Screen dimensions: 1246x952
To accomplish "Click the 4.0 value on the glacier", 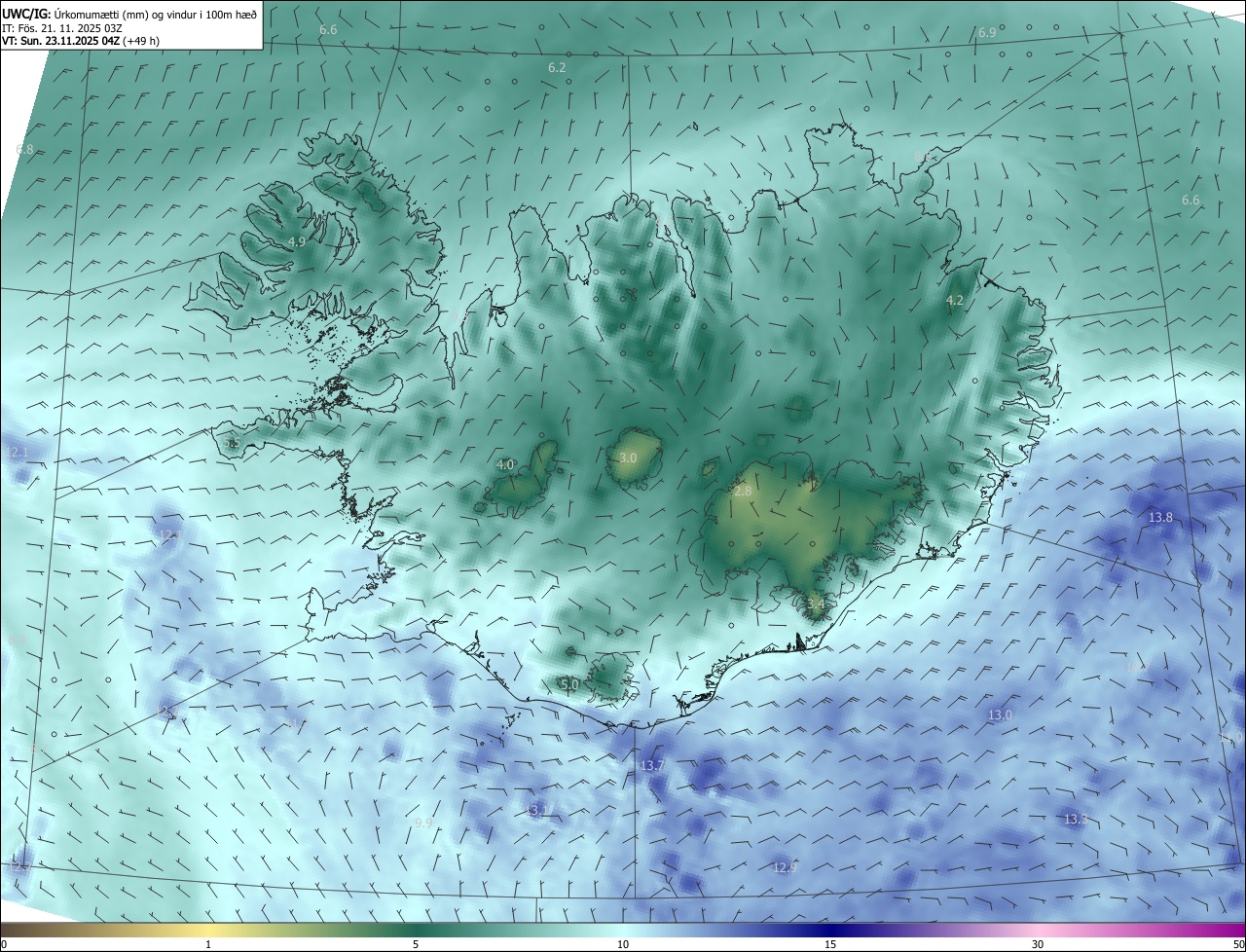I will (x=505, y=465).
